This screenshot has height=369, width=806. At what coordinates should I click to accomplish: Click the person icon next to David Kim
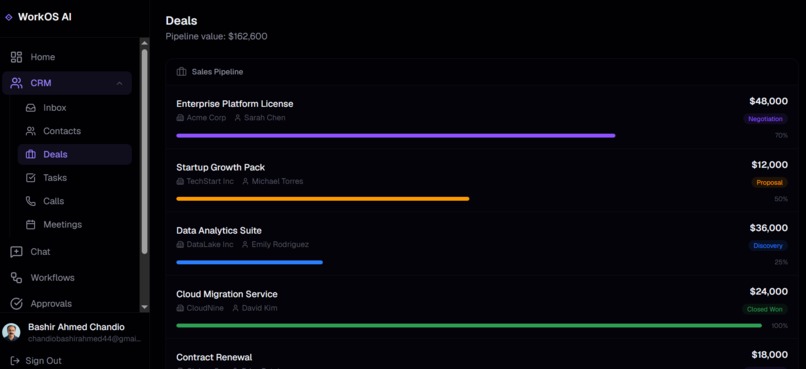tap(235, 308)
